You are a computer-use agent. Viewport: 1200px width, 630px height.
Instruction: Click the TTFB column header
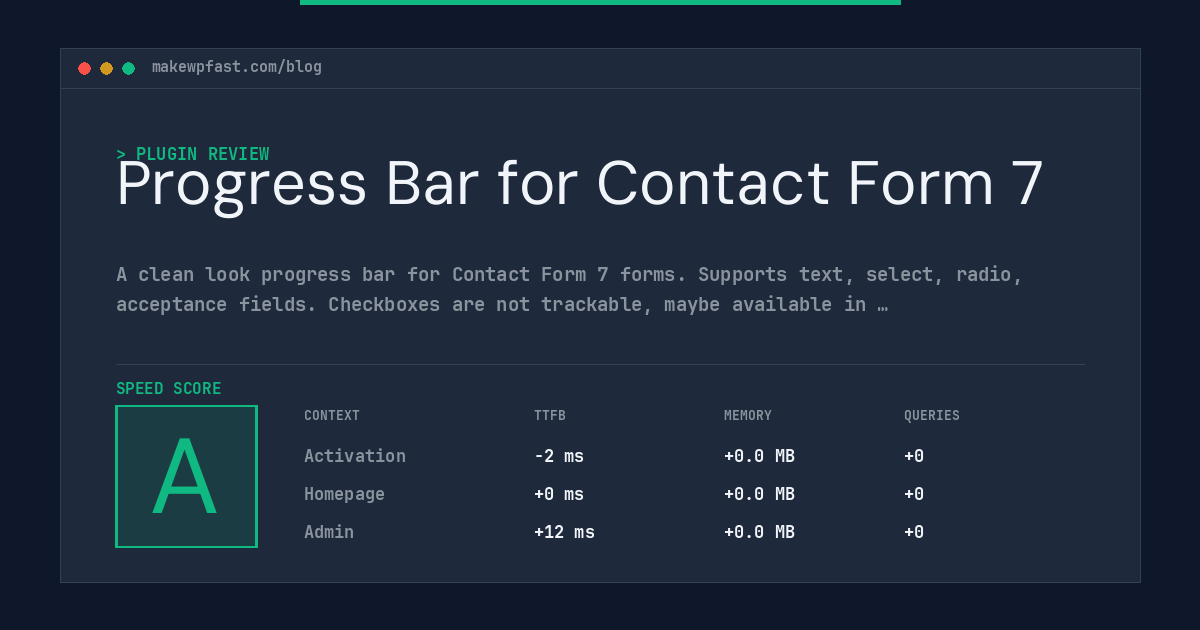pyautogui.click(x=550, y=416)
